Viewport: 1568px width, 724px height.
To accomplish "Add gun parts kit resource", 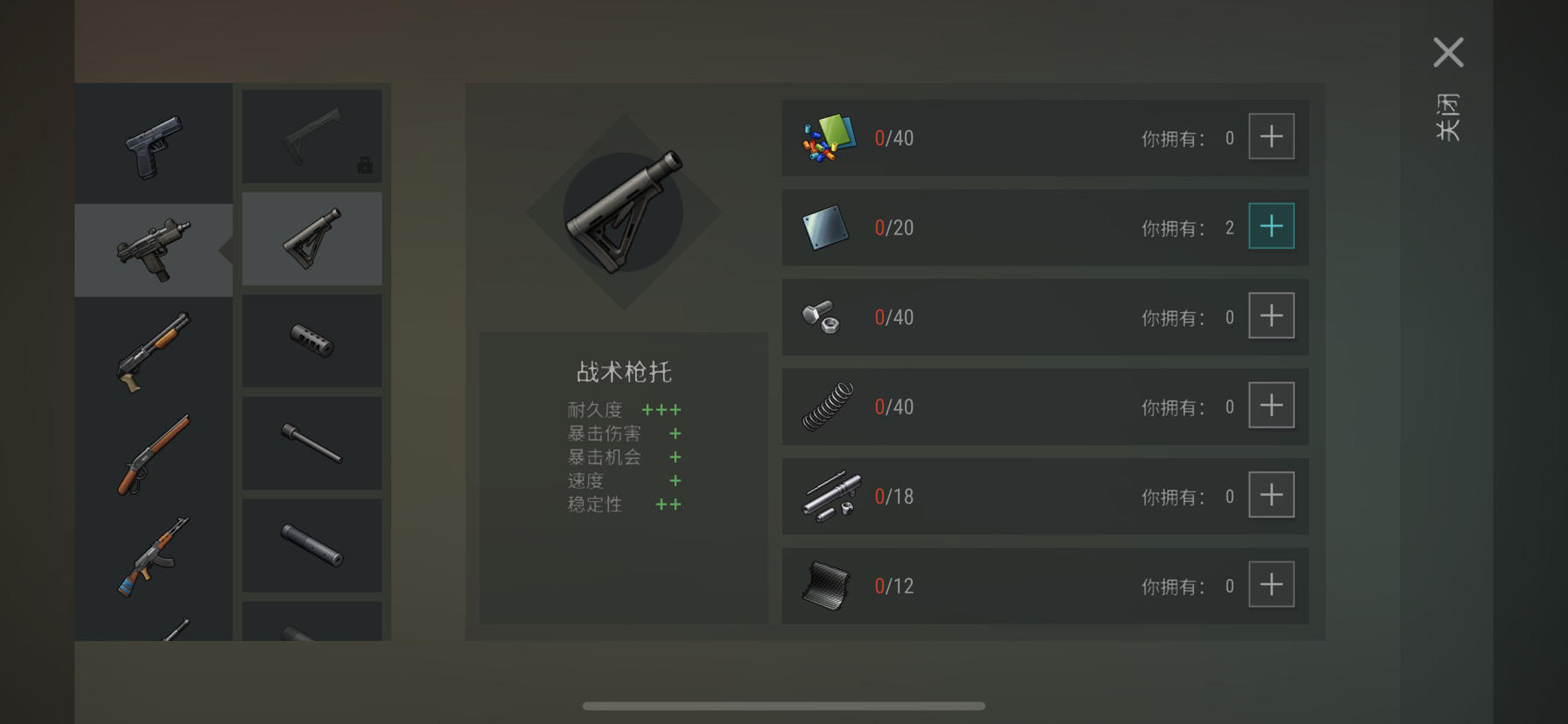I will (x=1271, y=495).
